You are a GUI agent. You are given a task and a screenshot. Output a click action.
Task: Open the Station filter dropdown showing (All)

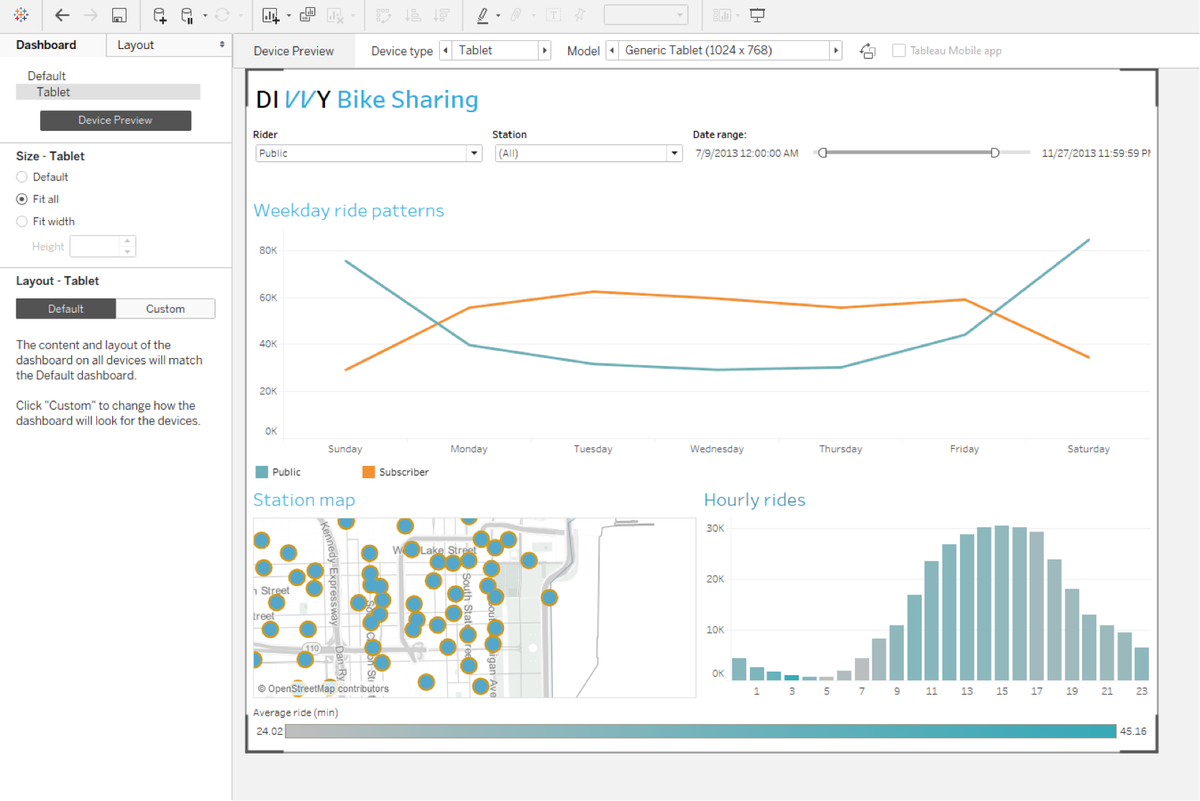click(589, 153)
